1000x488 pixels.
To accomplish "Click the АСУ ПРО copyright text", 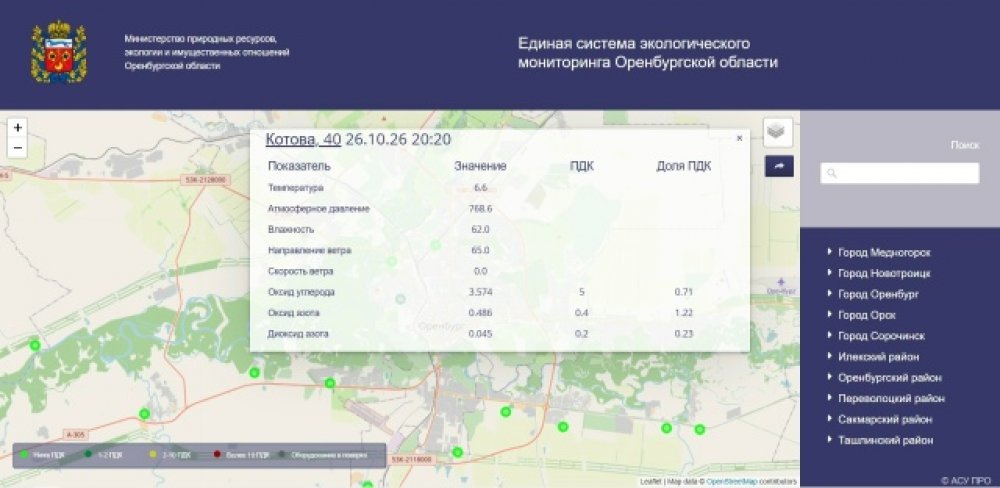I will coord(966,480).
